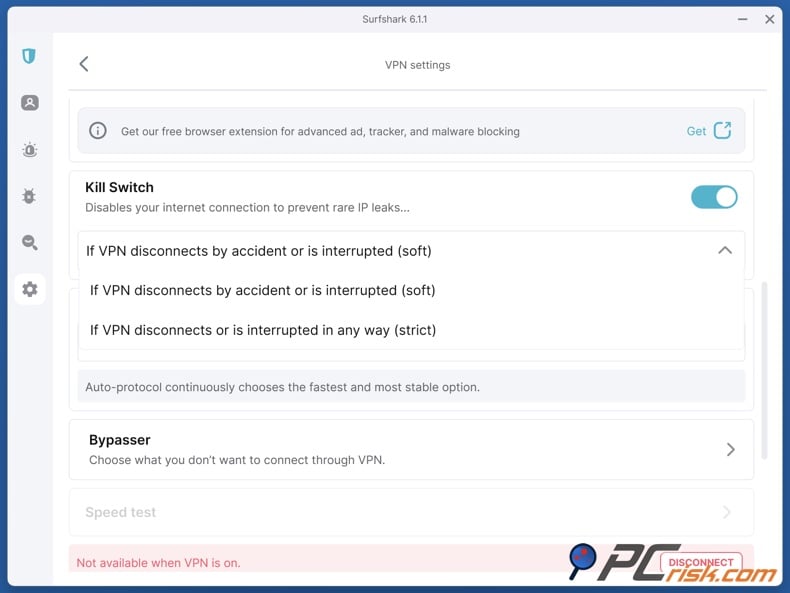Click the DISCONNECT button
The height and width of the screenshot is (593, 790).
coord(701,562)
